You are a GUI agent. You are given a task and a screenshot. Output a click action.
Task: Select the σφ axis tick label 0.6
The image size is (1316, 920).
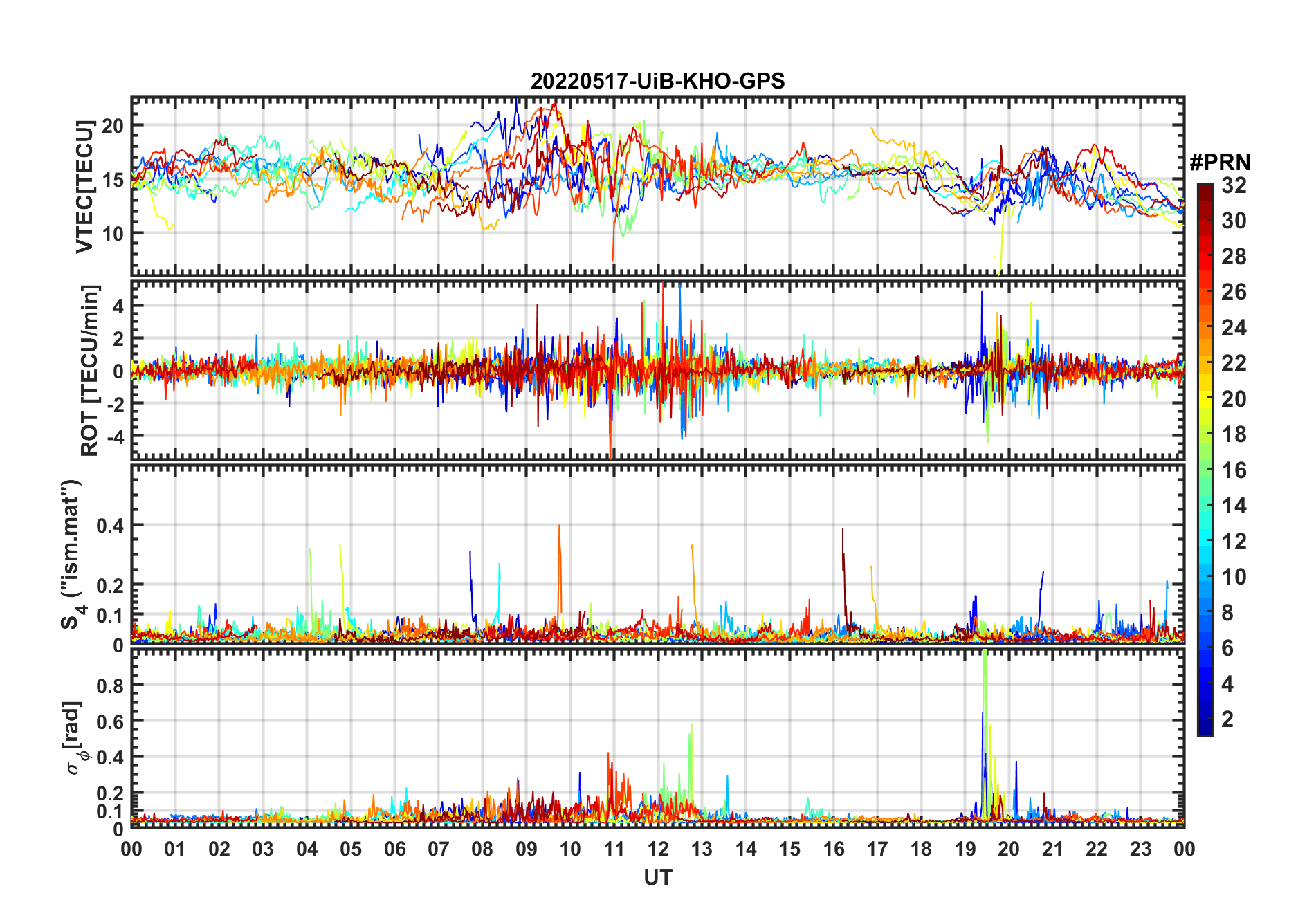[x=110, y=721]
